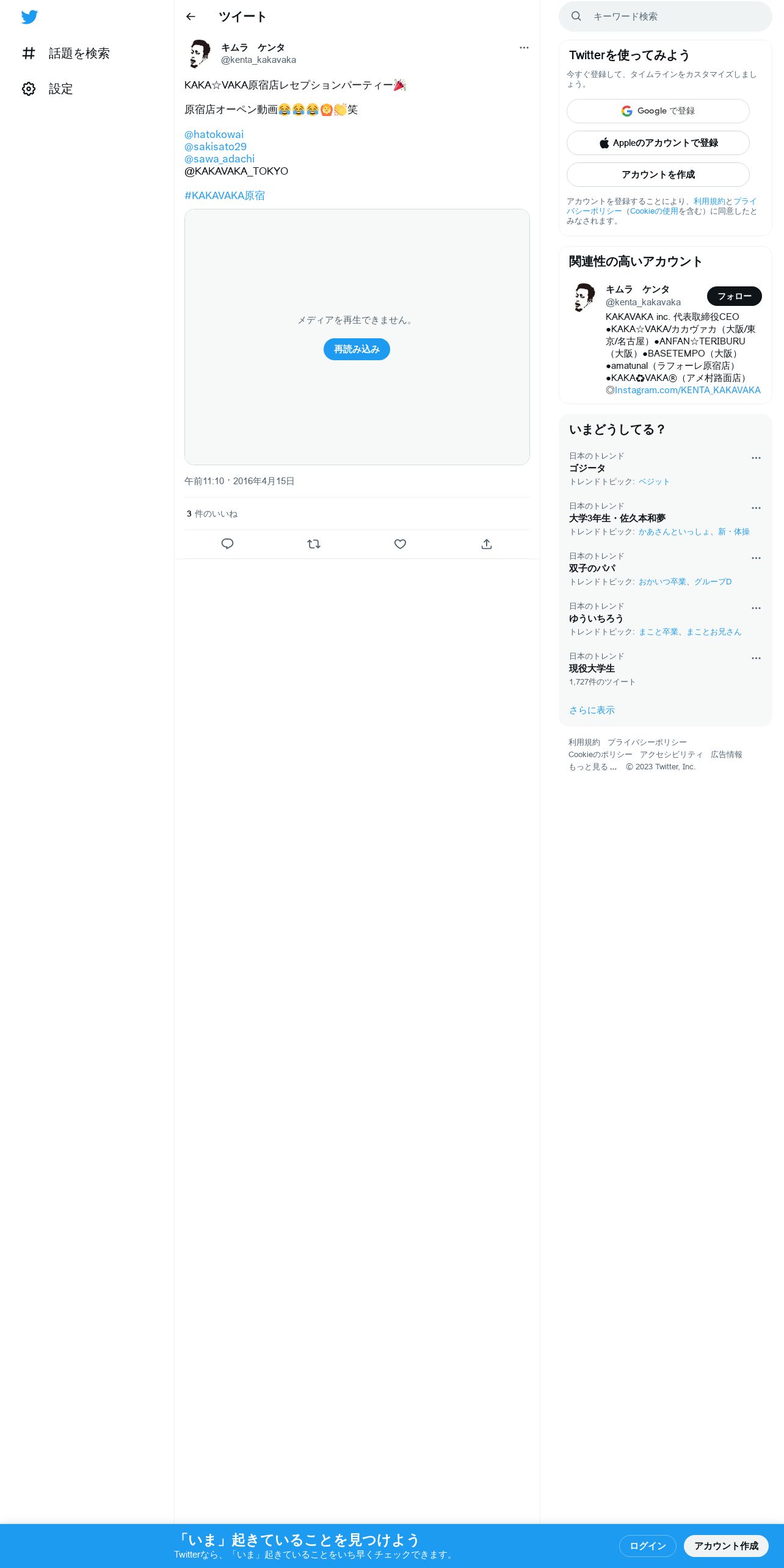Open more options for ゴジータ trend
The height and width of the screenshot is (1568, 784).
coord(756,458)
